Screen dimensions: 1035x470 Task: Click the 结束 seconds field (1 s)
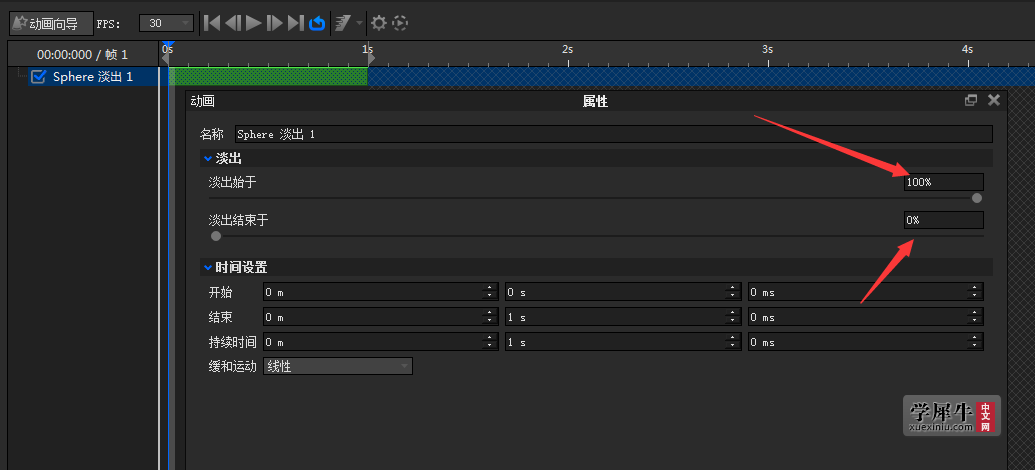pyautogui.click(x=623, y=318)
